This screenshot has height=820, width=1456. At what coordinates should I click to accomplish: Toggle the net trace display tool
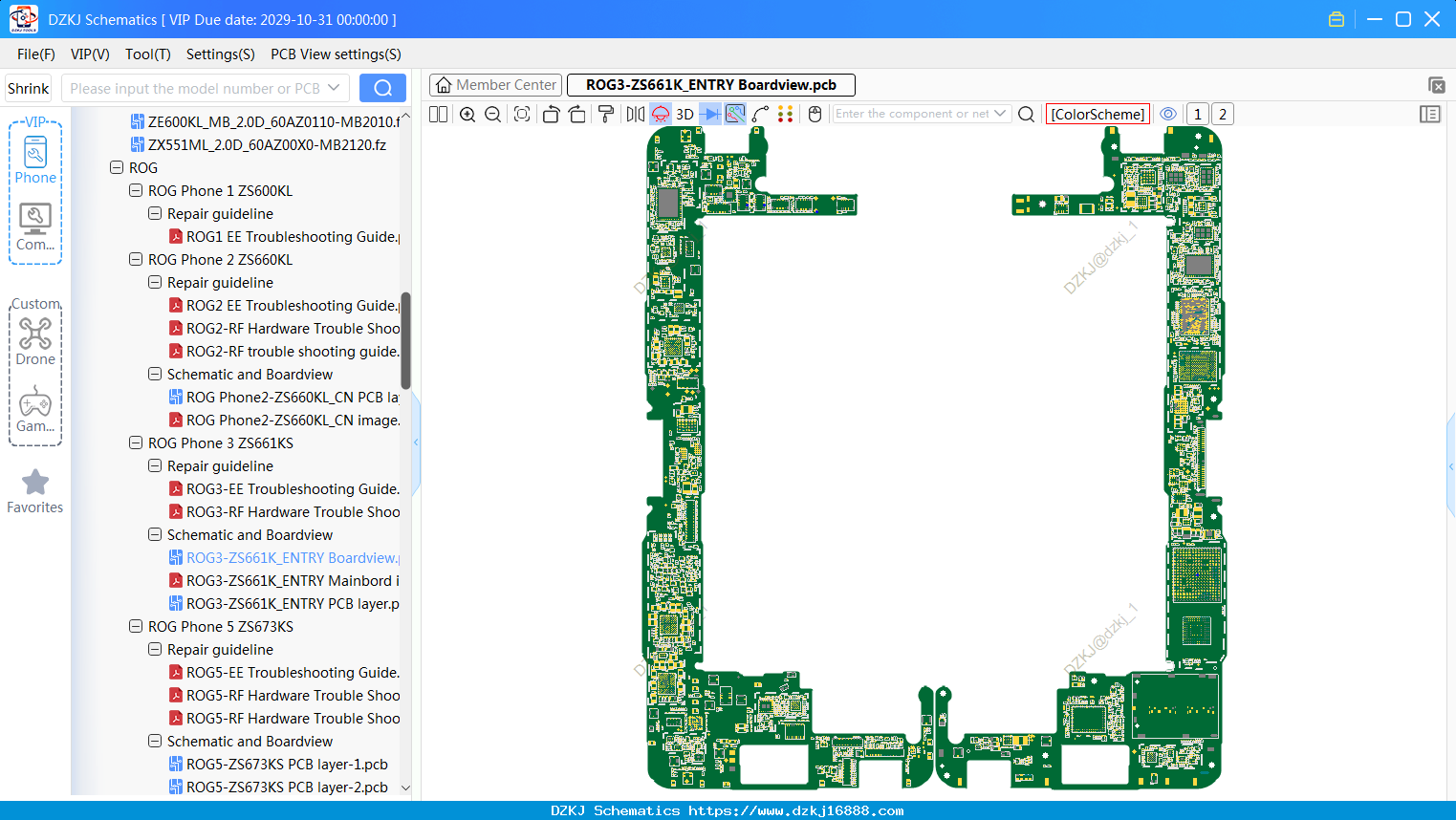click(735, 115)
